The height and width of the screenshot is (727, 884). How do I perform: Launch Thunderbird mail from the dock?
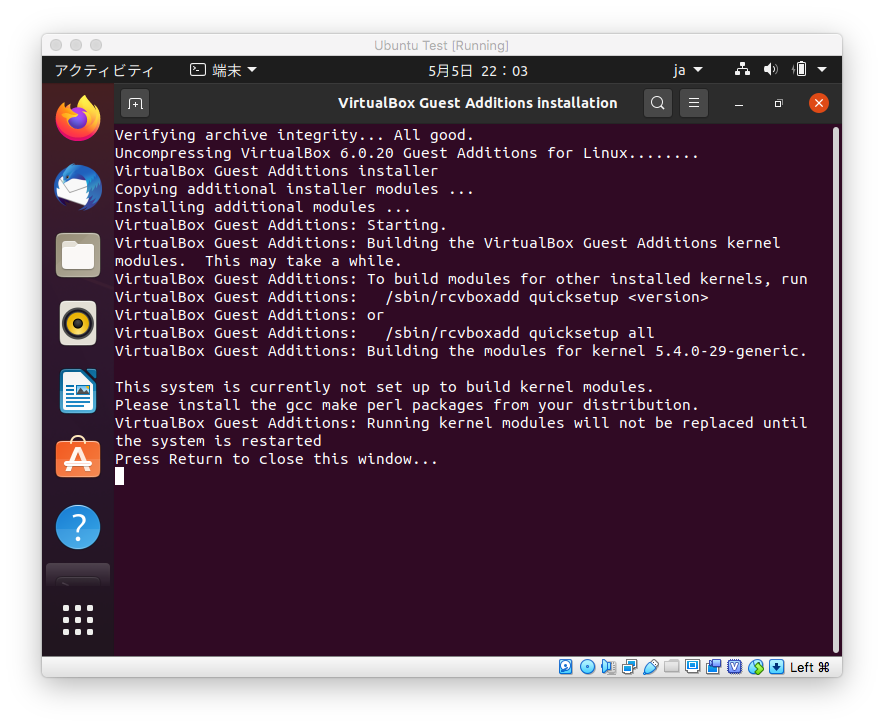coord(78,187)
